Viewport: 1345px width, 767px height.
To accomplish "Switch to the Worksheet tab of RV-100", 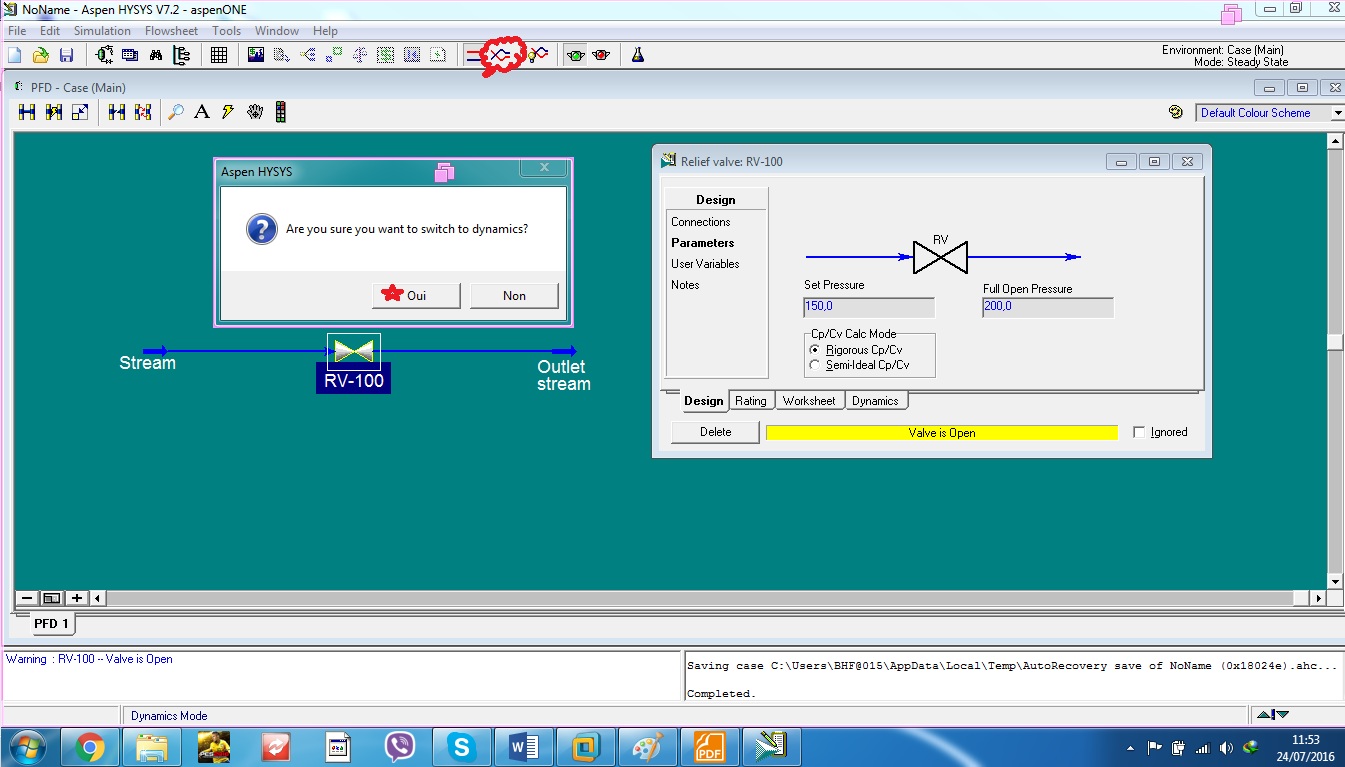I will (x=809, y=401).
